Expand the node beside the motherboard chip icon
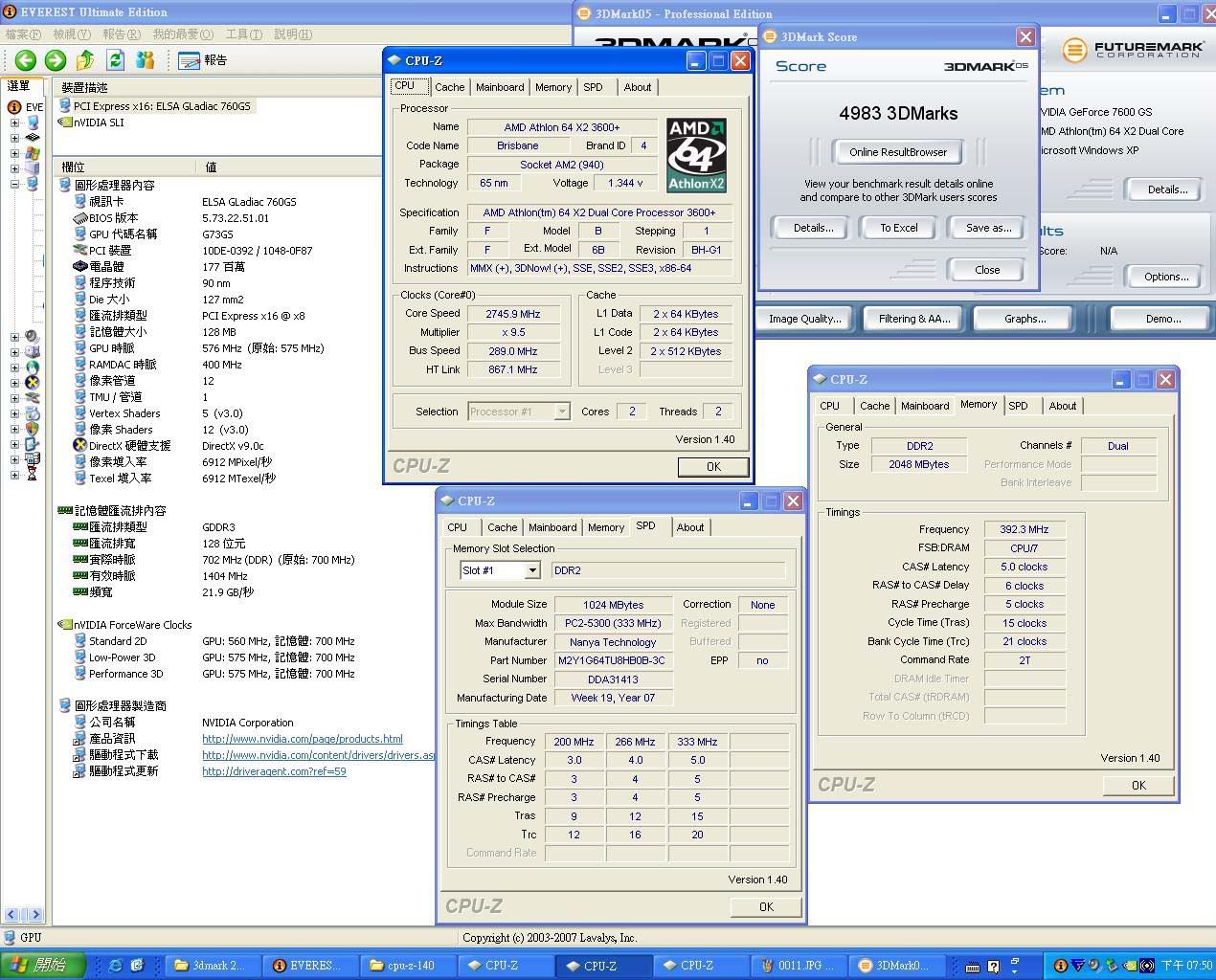The width and height of the screenshot is (1216, 980). 14,138
